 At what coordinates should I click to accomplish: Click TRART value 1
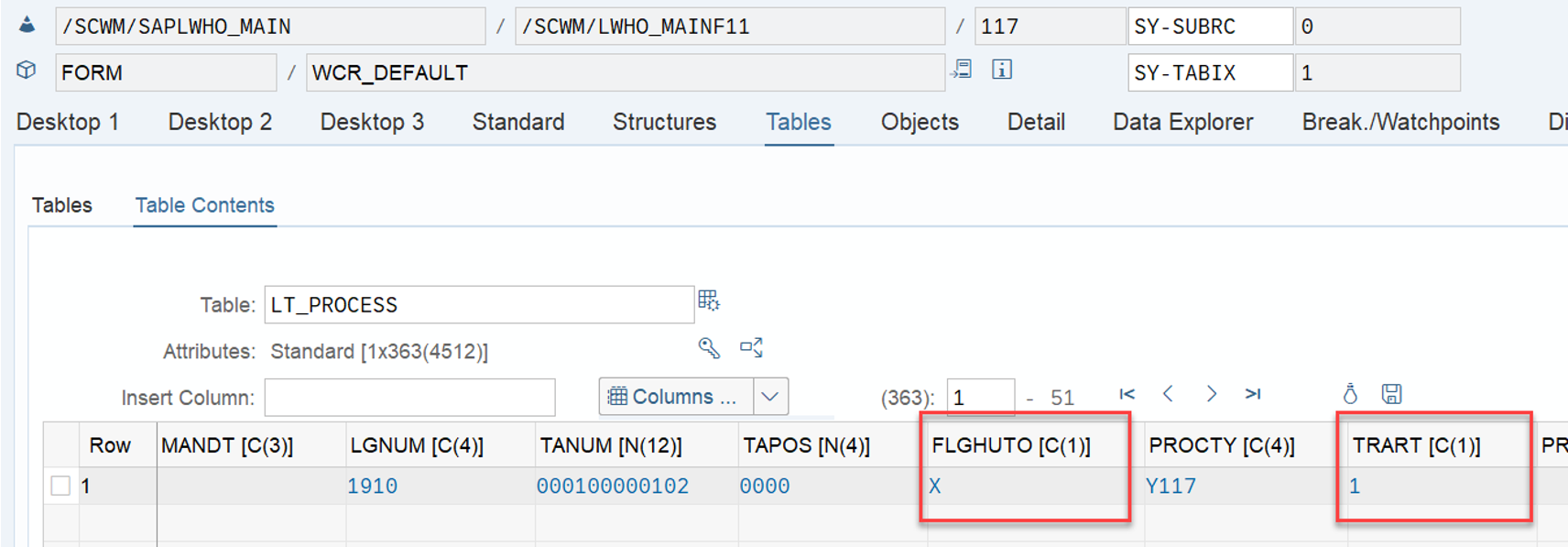1355,487
